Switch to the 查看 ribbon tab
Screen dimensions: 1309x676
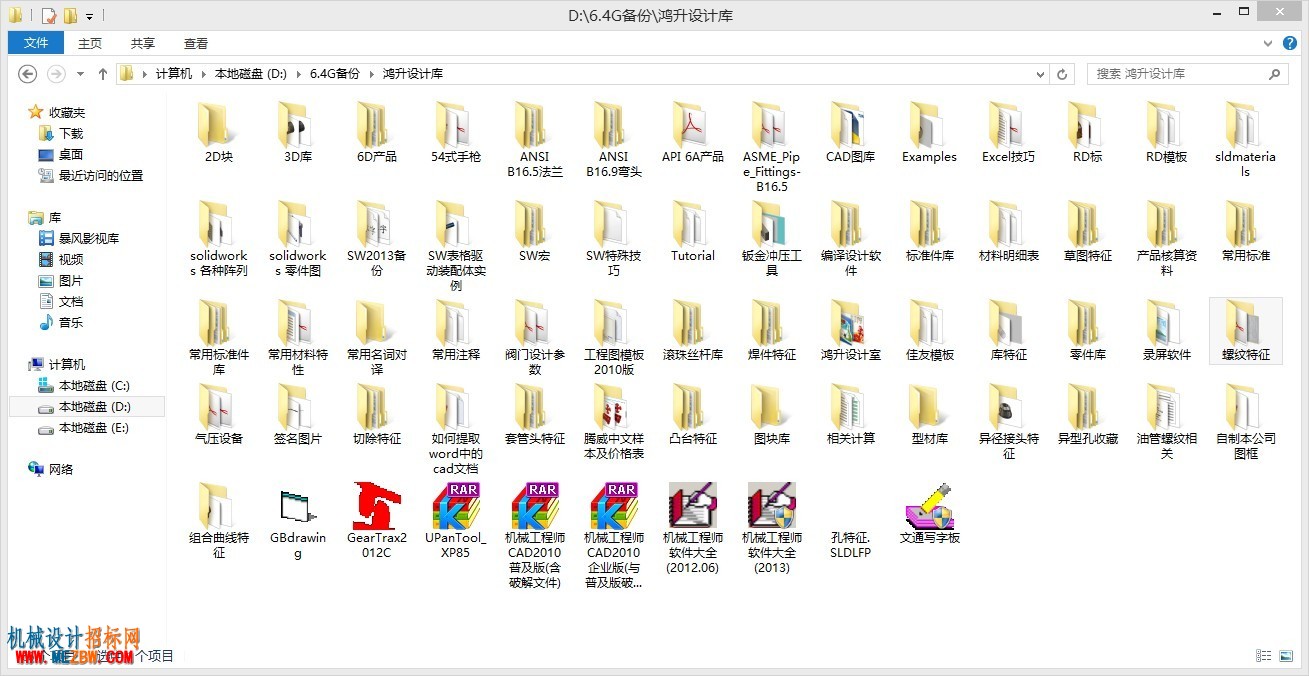[196, 43]
